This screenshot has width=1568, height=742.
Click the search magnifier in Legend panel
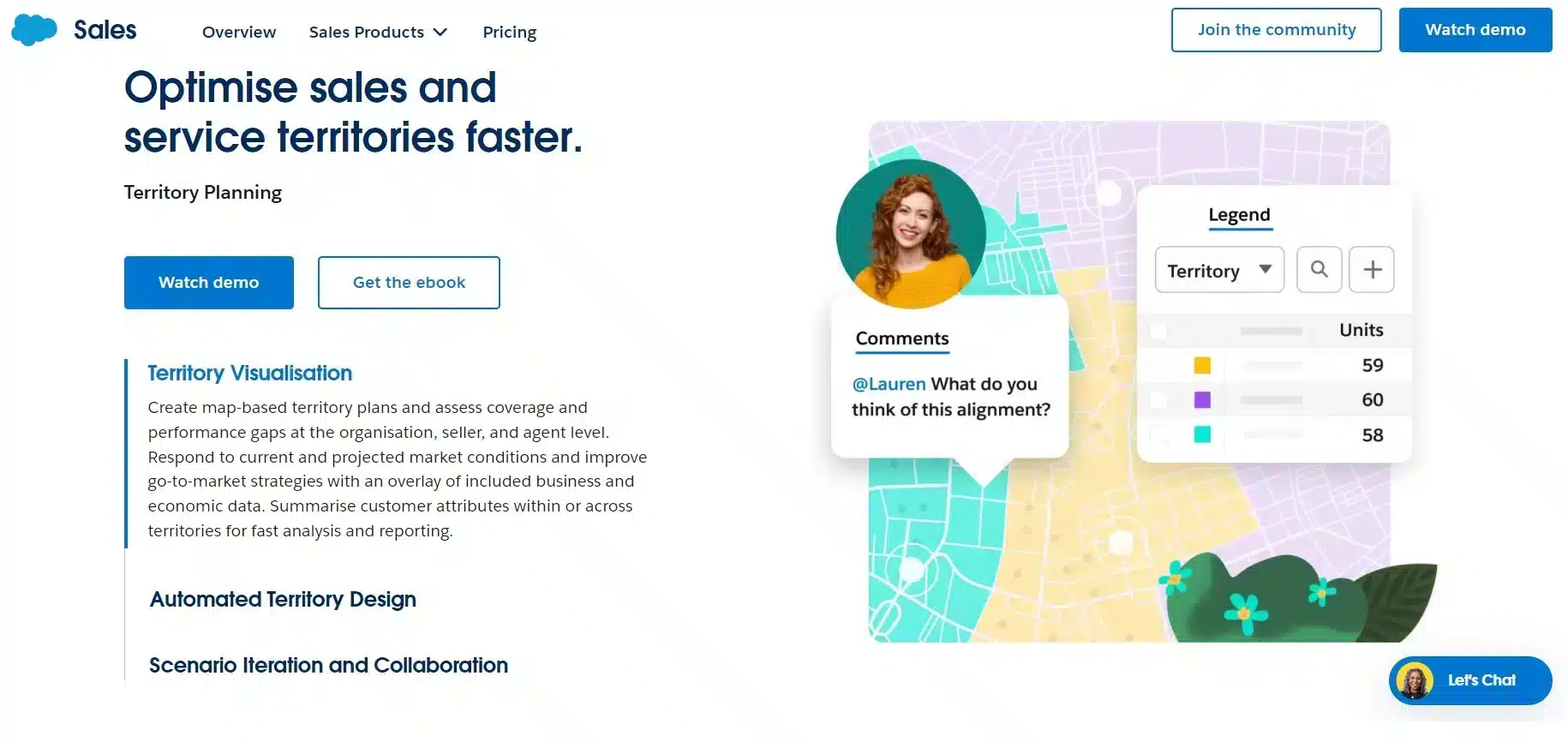click(x=1319, y=270)
